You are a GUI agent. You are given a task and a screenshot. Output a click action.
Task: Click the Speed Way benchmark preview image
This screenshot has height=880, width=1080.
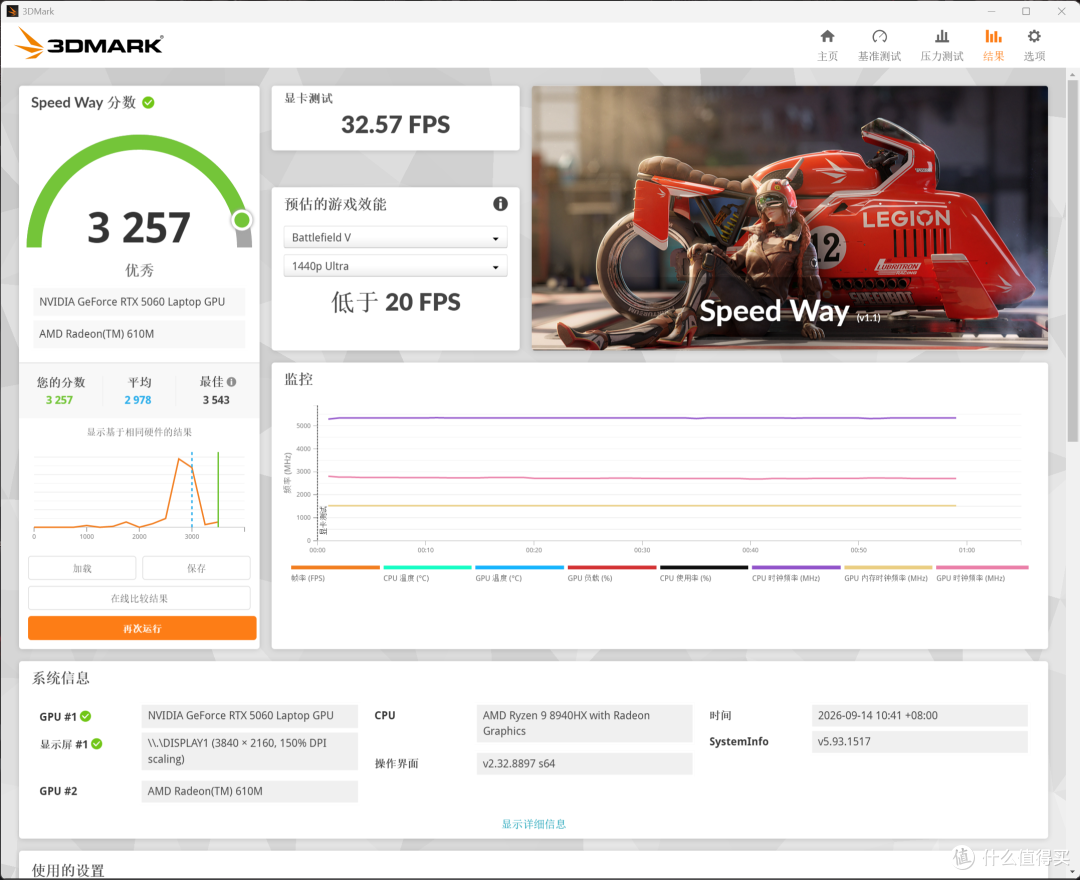click(789, 218)
